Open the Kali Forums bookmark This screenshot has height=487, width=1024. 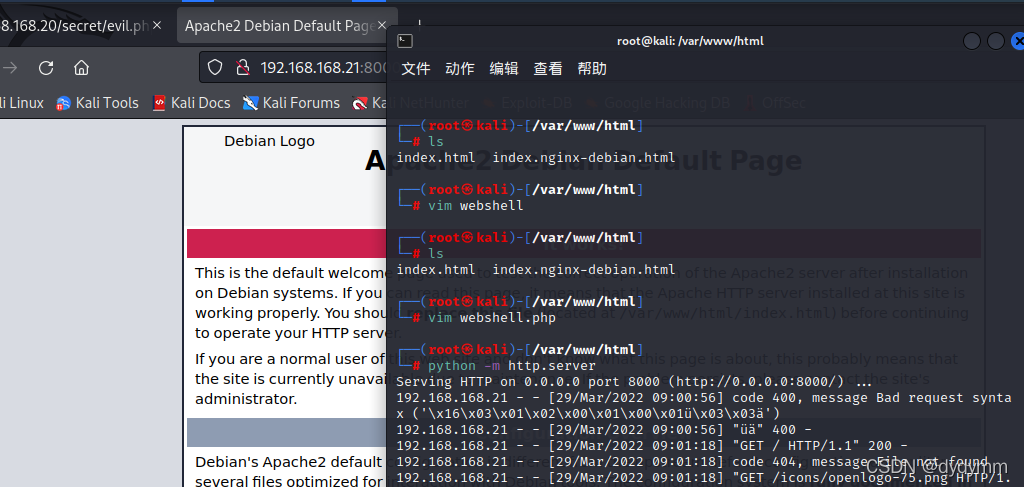click(291, 103)
